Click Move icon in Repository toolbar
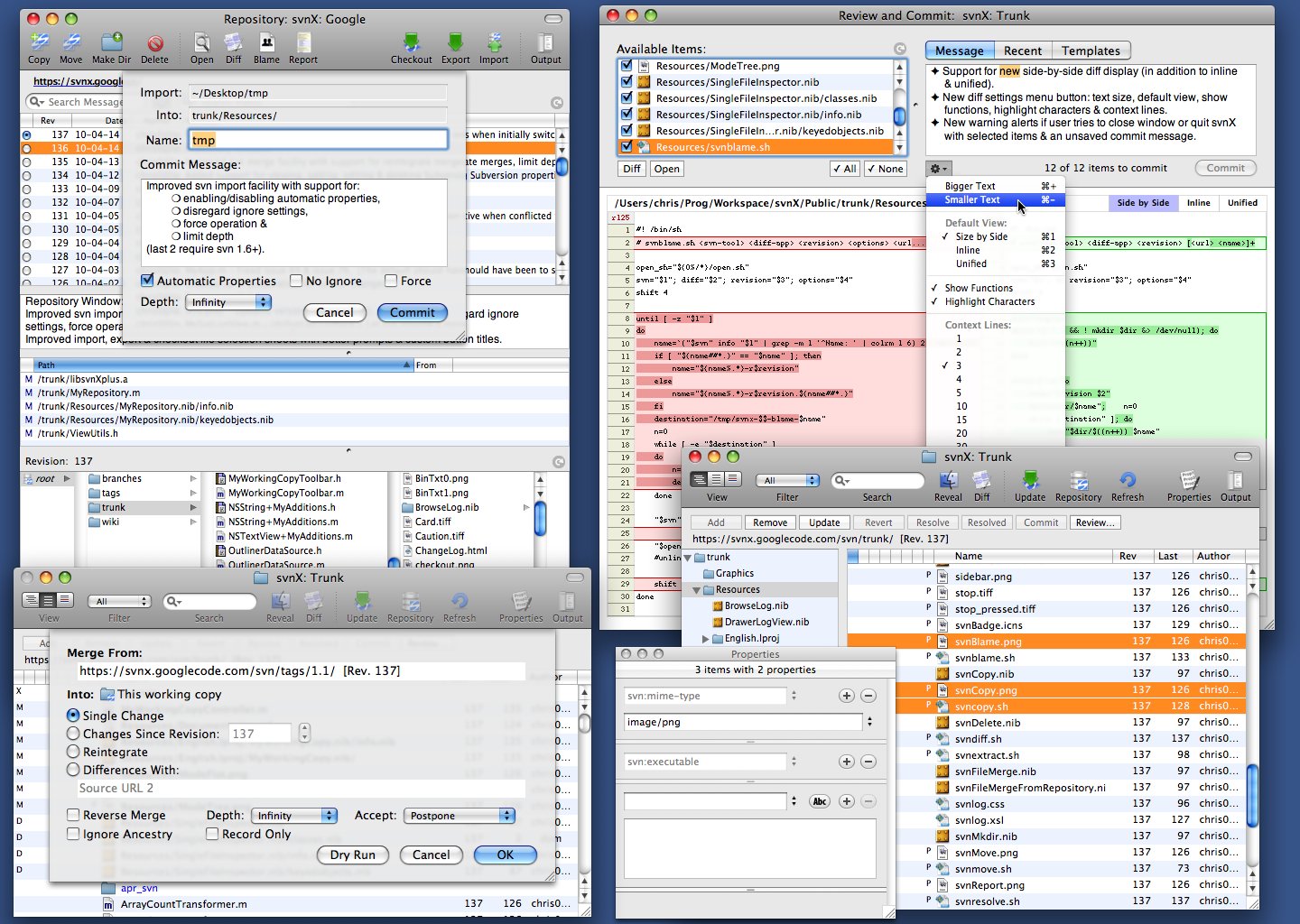 (x=71, y=42)
